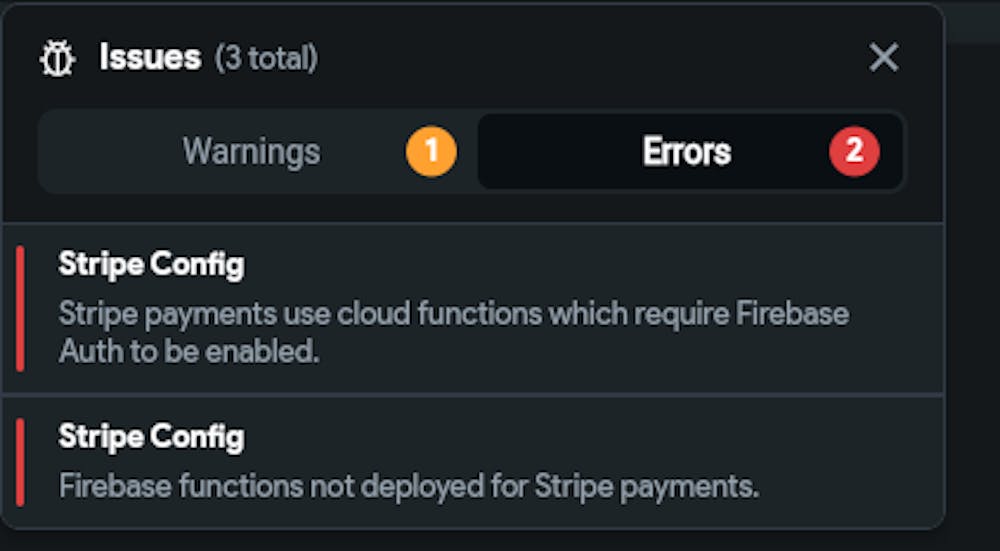This screenshot has width=1000, height=551.
Task: Close the Issues panel with the X
Action: point(884,58)
